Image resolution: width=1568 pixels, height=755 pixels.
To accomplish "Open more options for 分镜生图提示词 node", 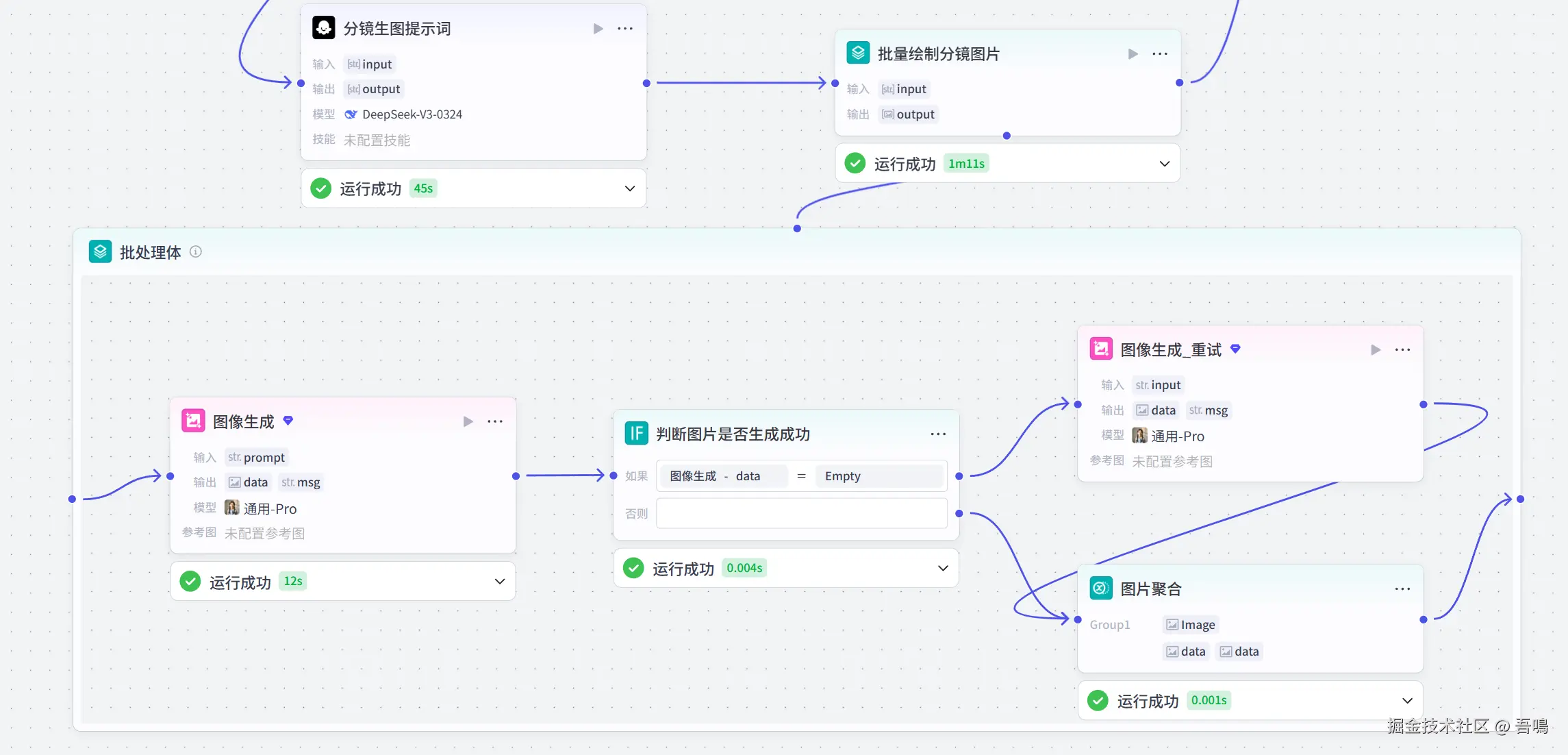I will click(625, 29).
